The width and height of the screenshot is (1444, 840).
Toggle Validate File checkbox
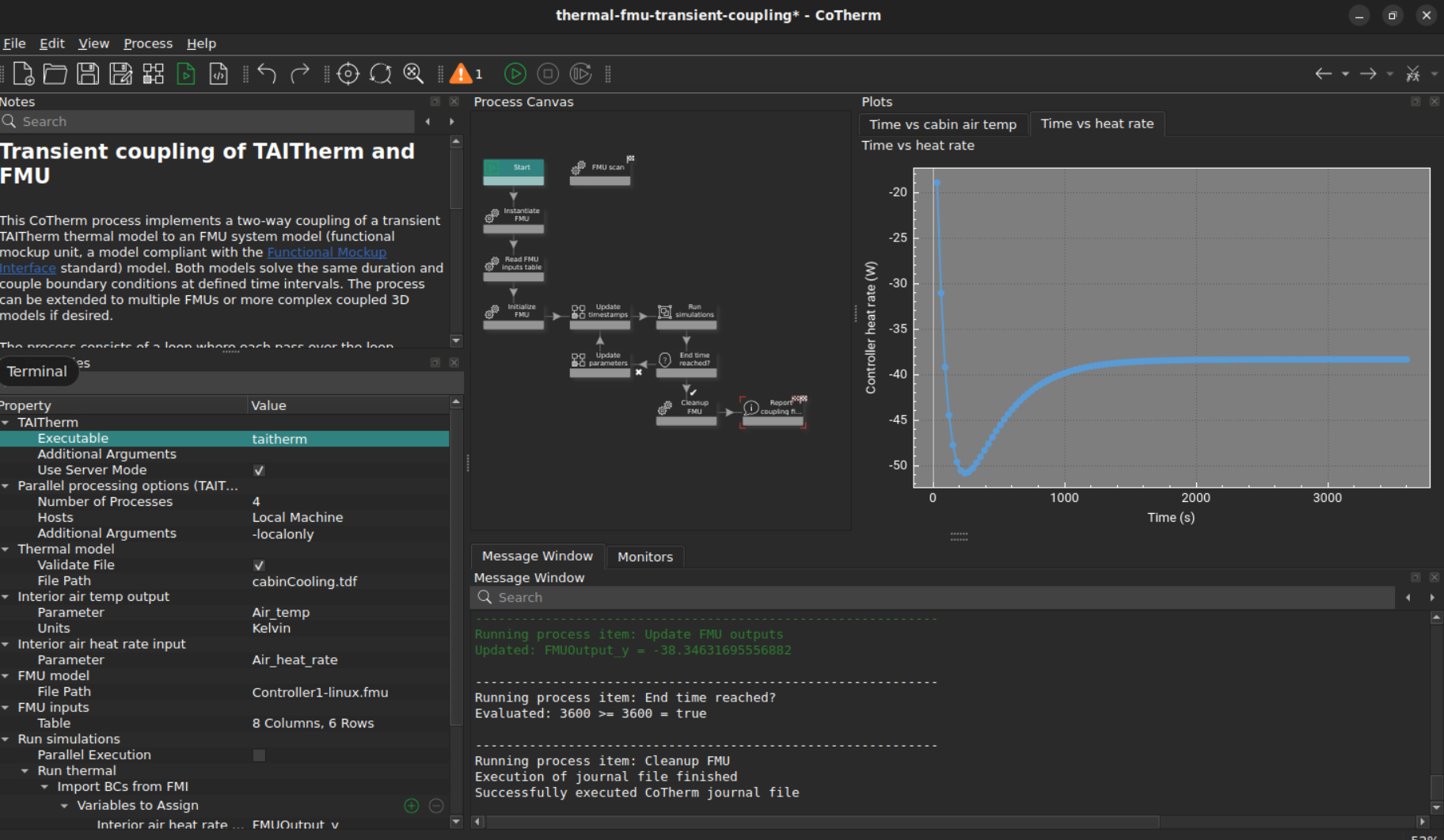(259, 565)
